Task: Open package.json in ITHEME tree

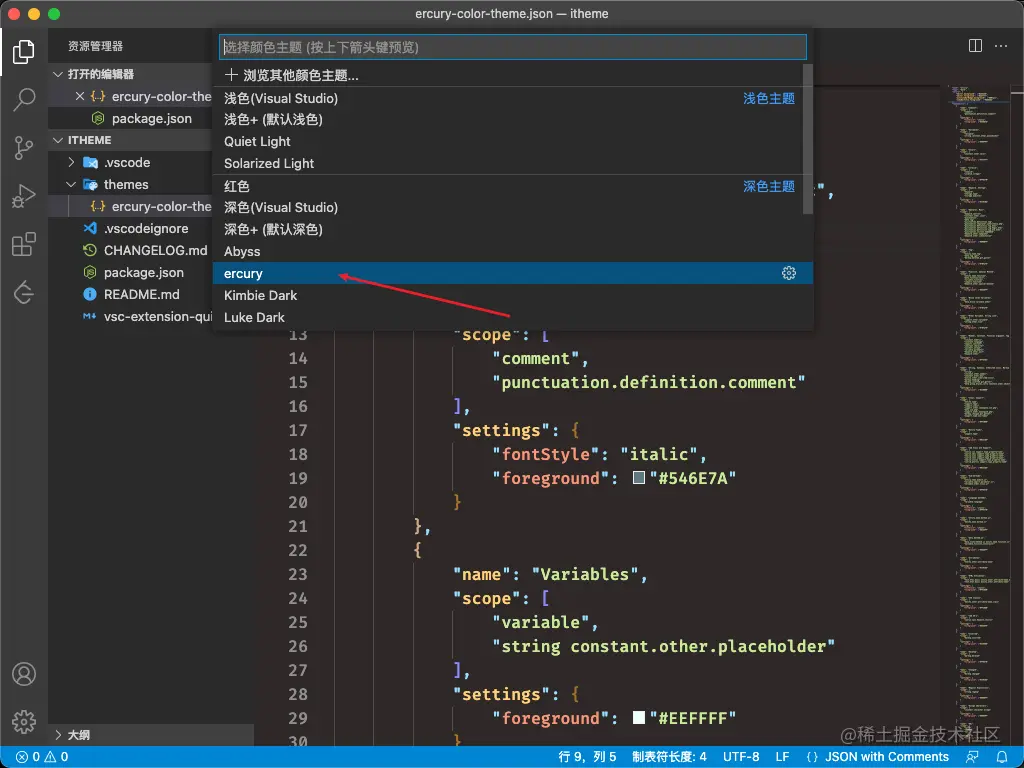Action: 144,272
